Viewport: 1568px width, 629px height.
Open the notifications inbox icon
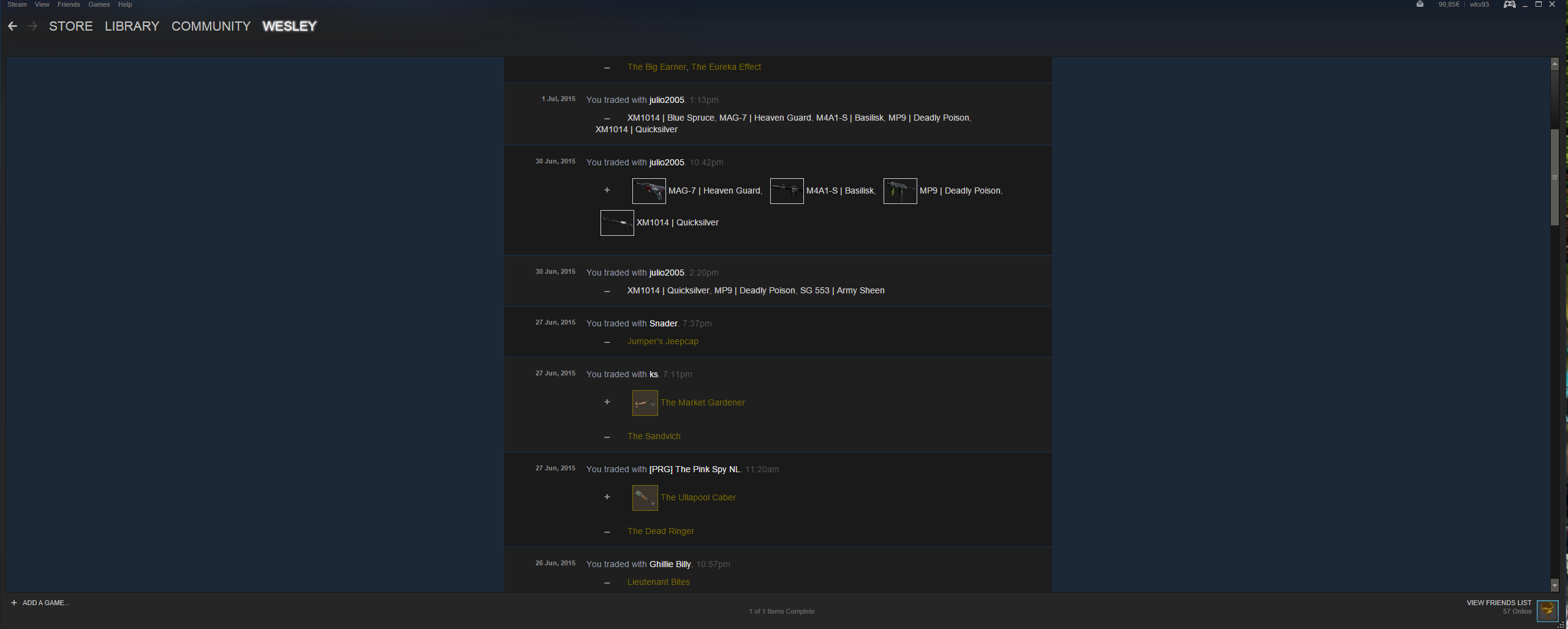coord(1420,4)
